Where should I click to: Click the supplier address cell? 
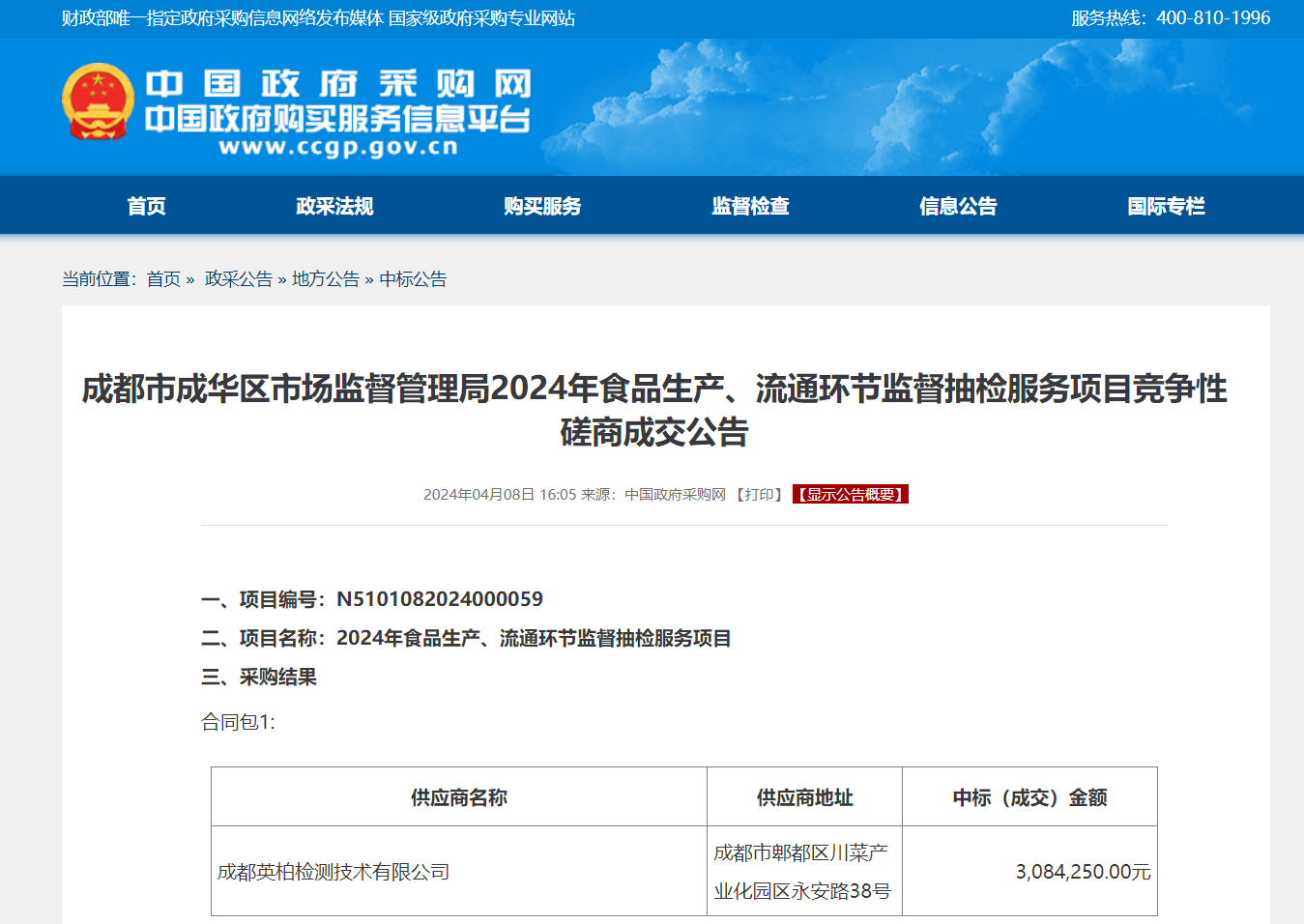coord(803,871)
